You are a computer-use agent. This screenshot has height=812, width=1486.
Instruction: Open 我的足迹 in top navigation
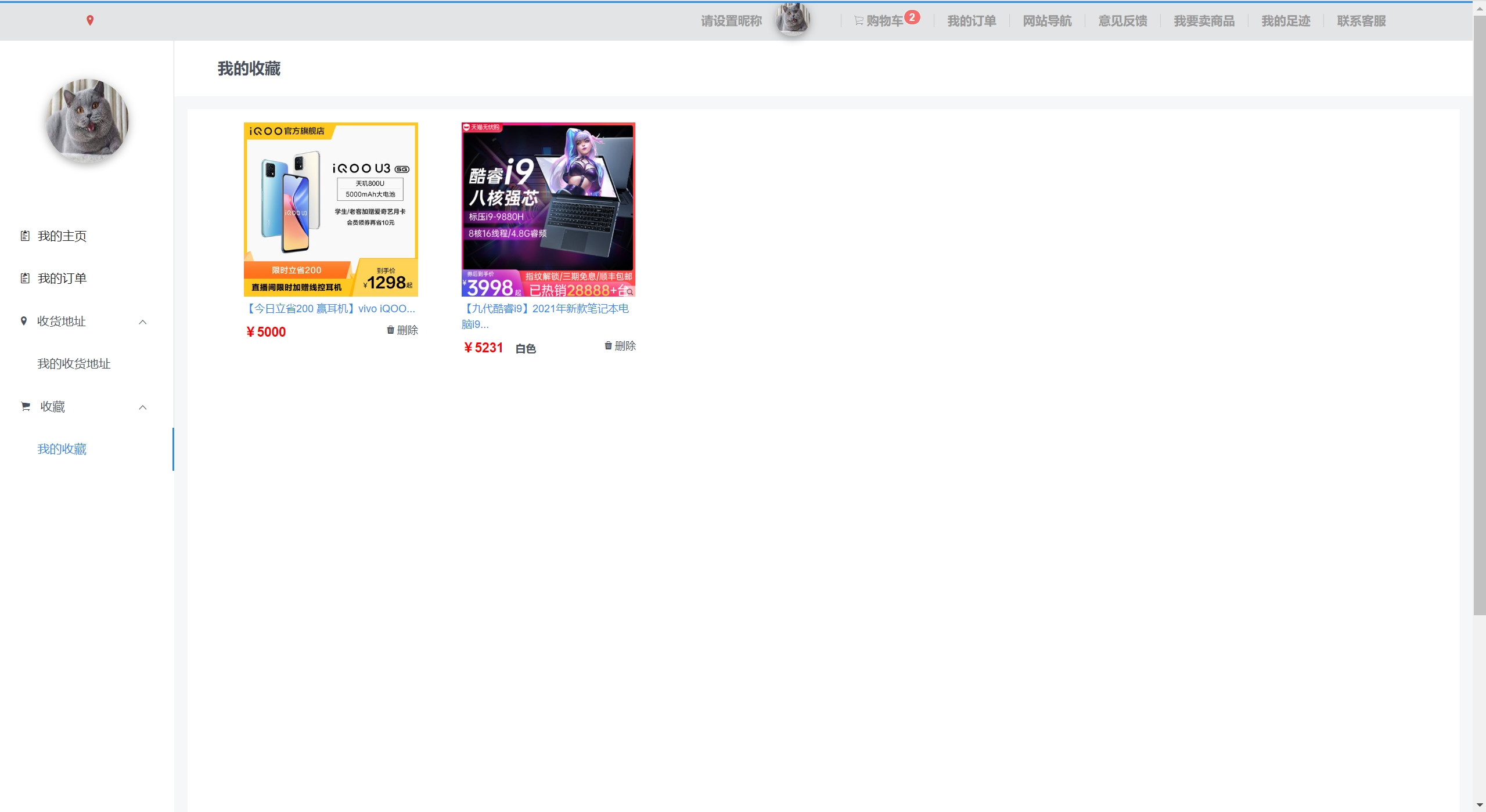point(1286,21)
